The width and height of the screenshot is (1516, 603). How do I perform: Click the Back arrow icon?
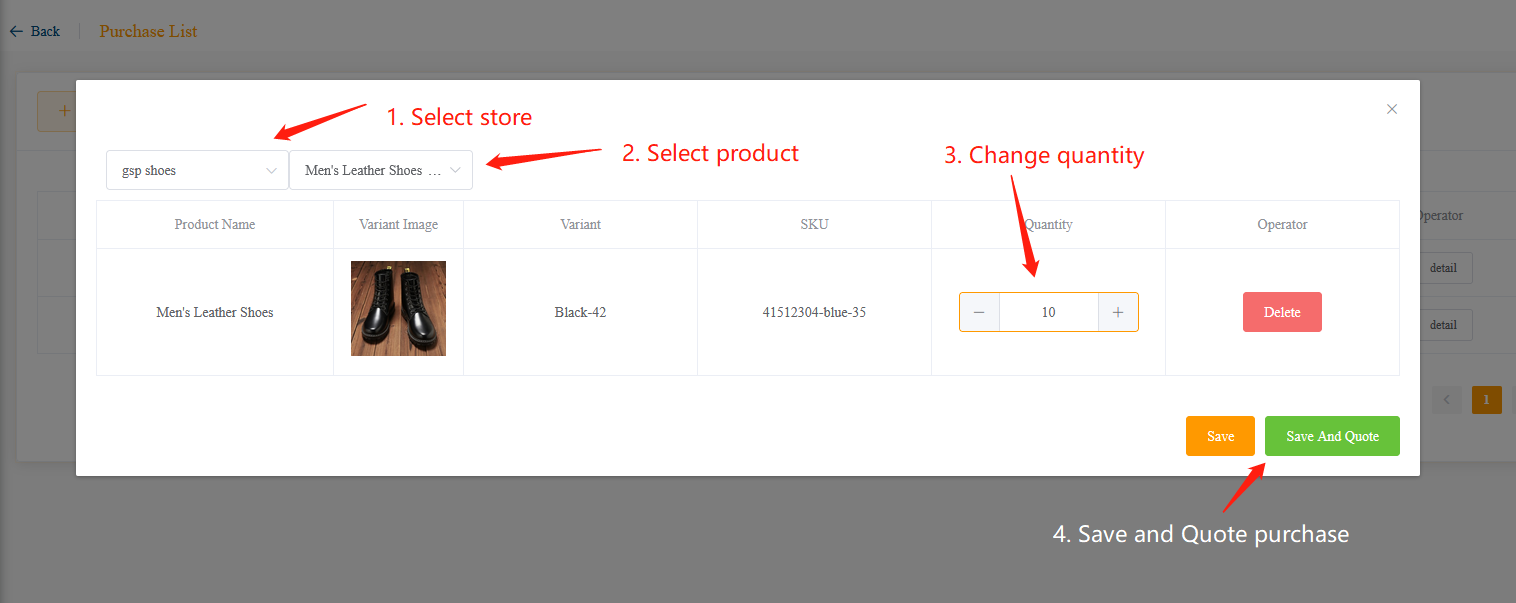click(16, 31)
